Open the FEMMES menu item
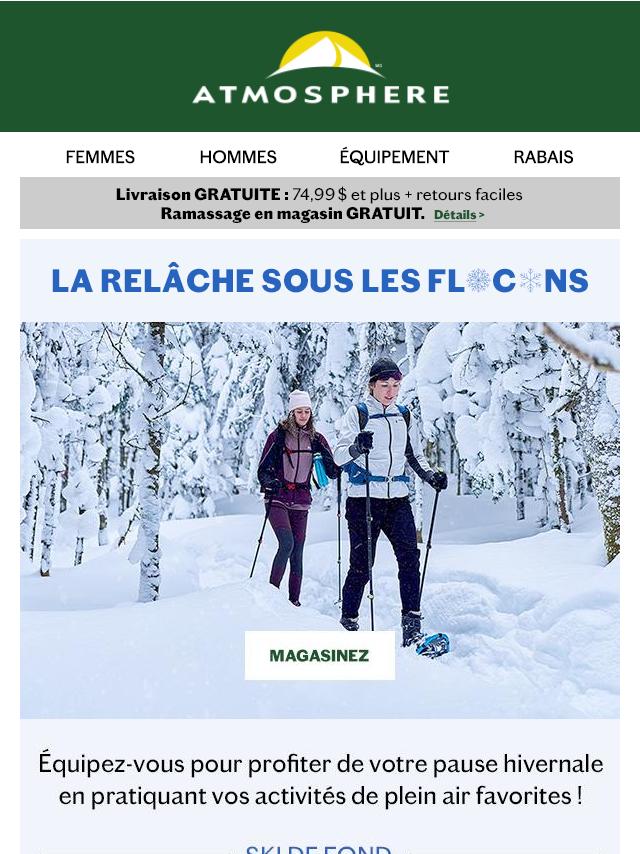 point(100,157)
